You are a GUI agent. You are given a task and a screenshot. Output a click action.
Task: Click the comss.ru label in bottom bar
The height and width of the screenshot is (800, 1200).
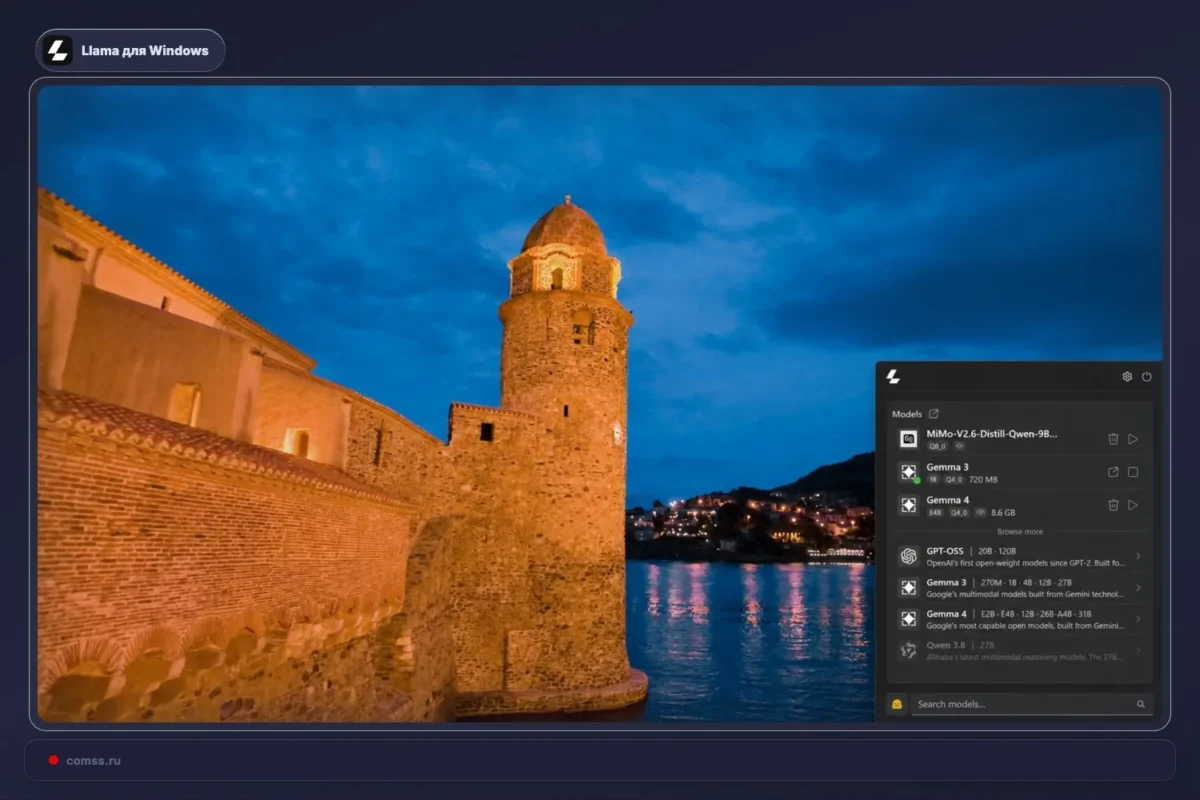tap(93, 761)
